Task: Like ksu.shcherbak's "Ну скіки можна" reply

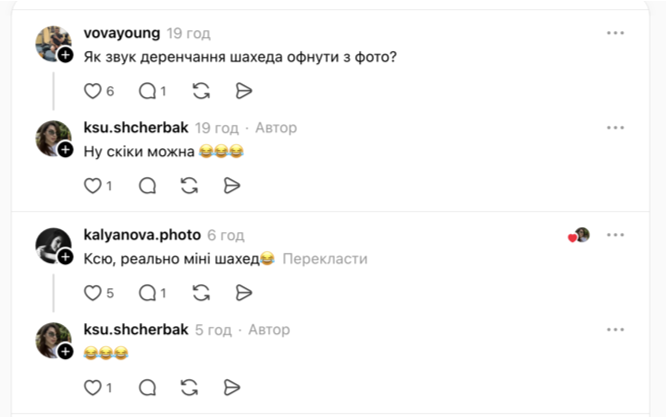Action: 93,185
